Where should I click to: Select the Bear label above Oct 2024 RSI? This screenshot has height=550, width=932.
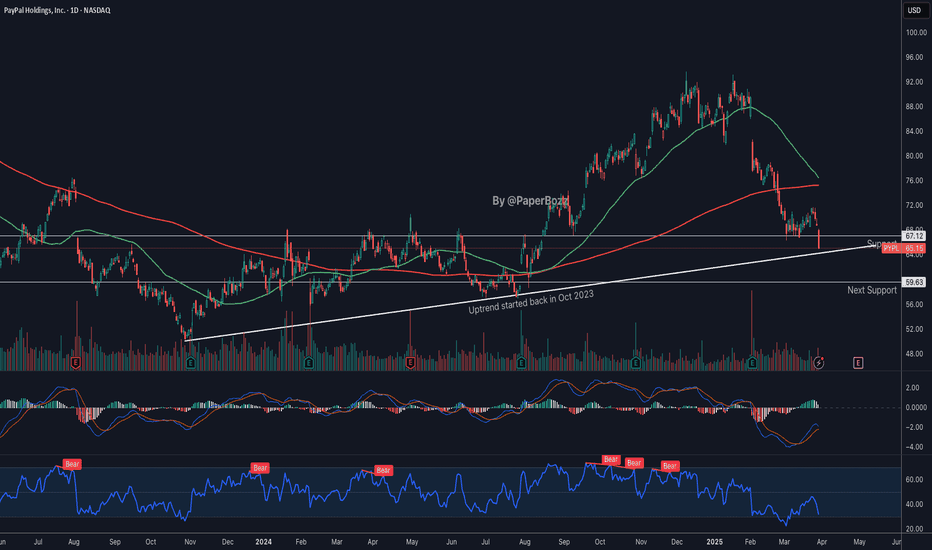(x=610, y=460)
